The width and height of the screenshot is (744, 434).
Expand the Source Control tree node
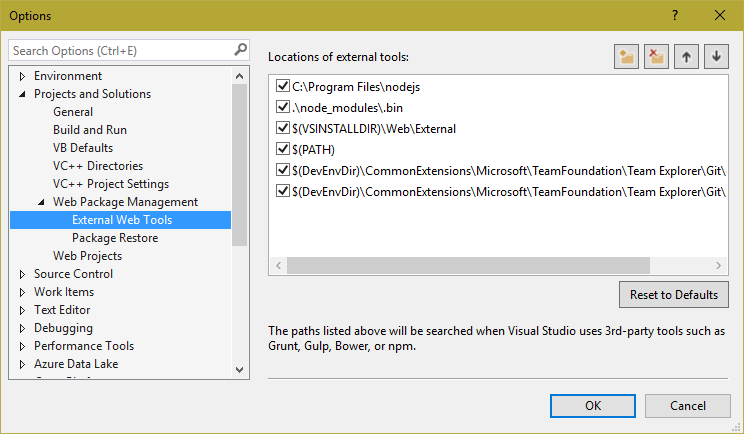click(23, 274)
